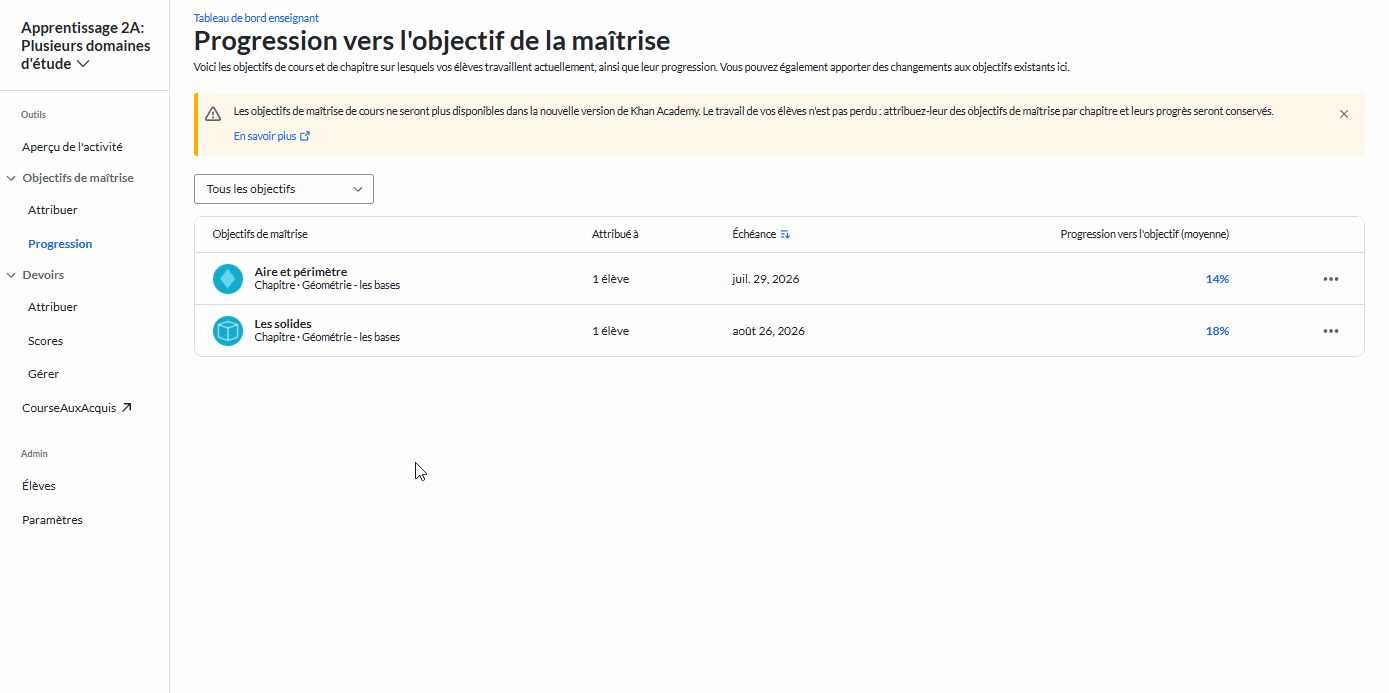
Task: Open the more options menu for Aire et périmètre
Action: pos(1331,279)
